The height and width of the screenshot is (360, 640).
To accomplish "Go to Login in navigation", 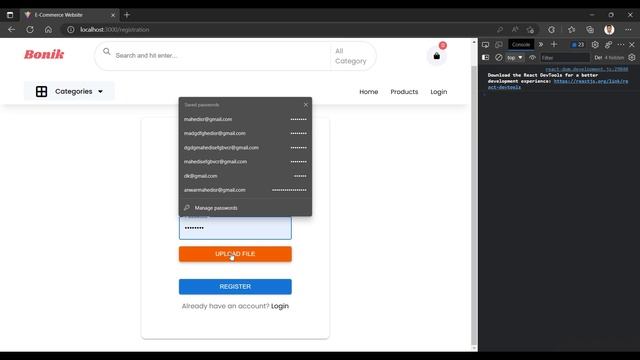I will point(439,92).
